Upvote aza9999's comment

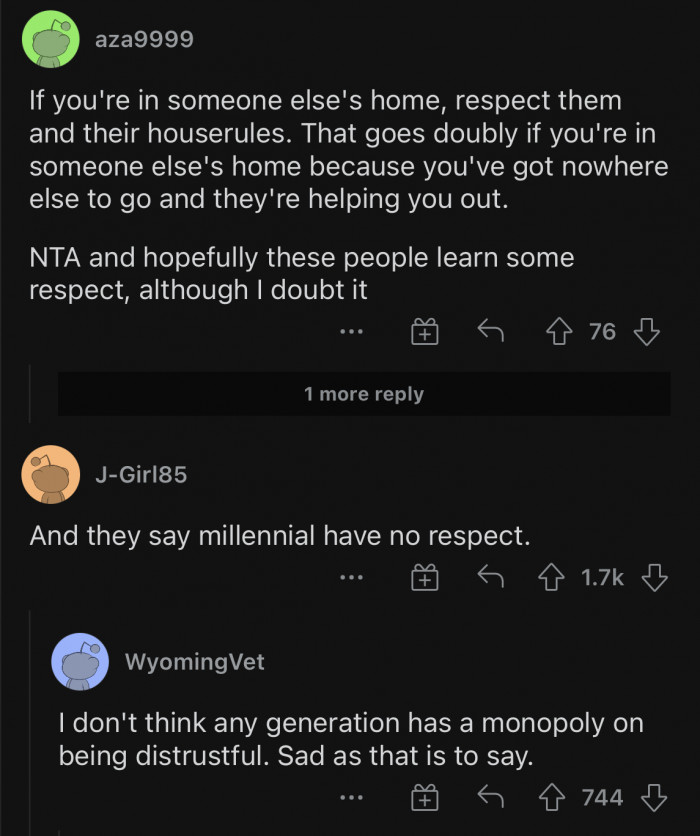(x=561, y=332)
